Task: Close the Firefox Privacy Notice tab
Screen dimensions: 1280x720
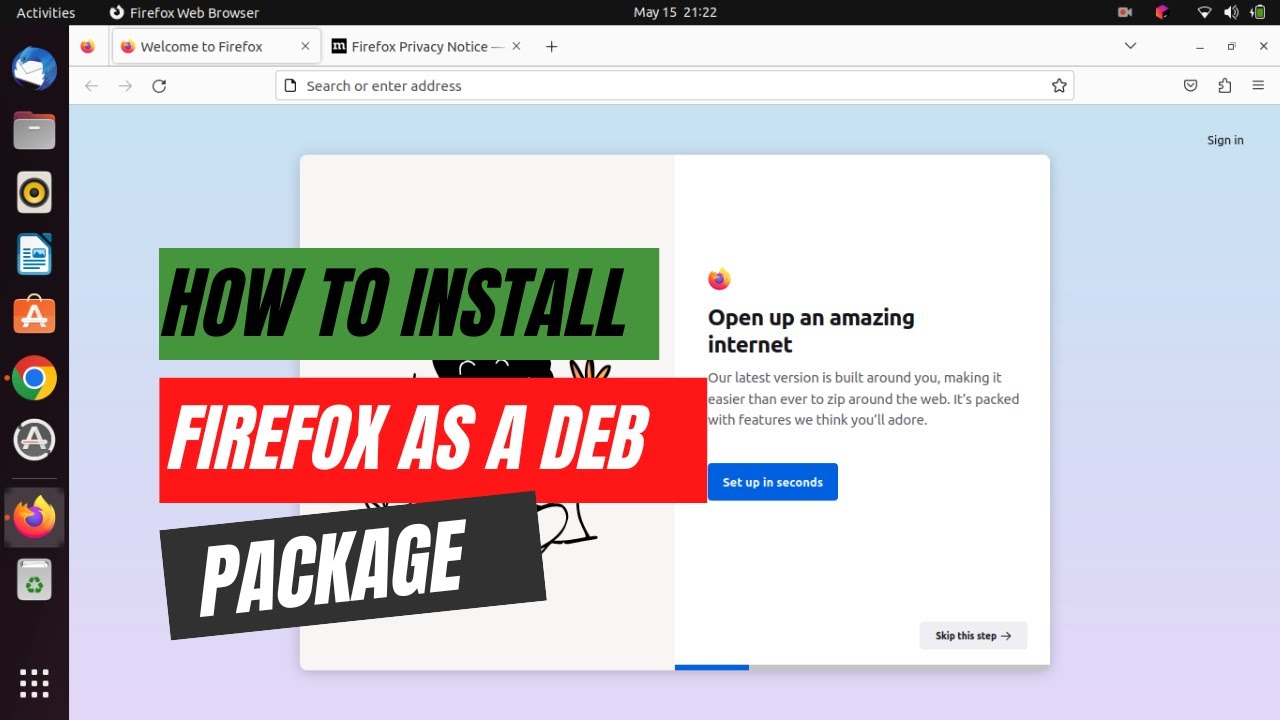Action: pos(516,46)
